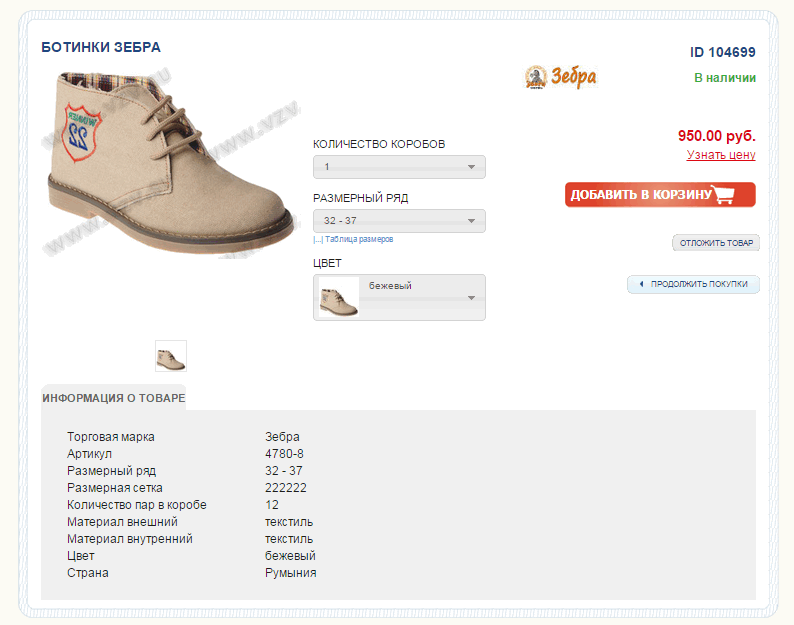Click the product ID 104699 text

click(x=723, y=52)
